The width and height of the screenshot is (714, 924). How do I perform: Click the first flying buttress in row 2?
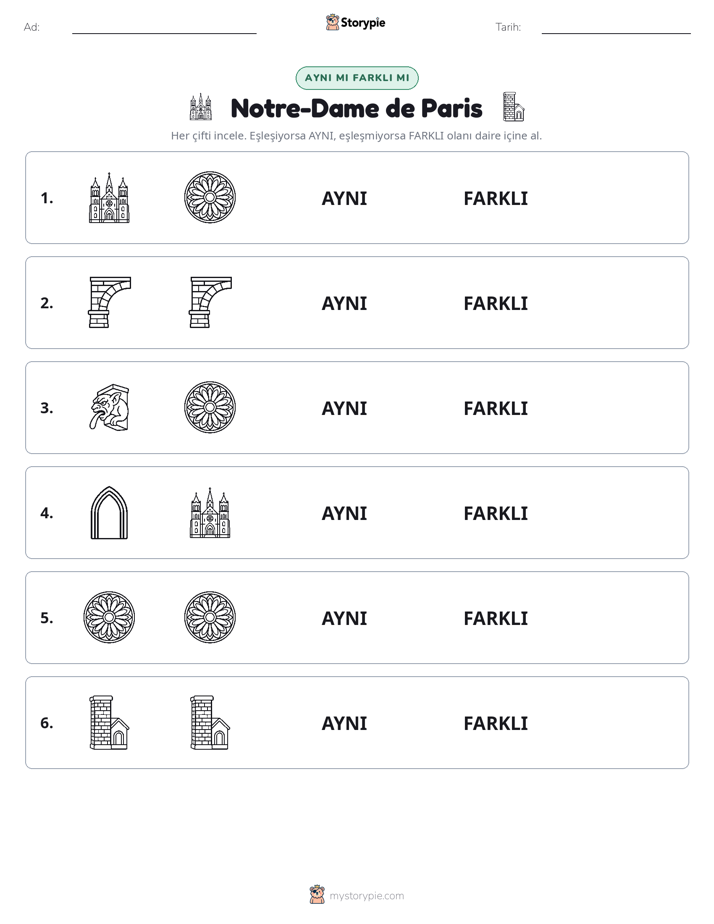(x=110, y=302)
